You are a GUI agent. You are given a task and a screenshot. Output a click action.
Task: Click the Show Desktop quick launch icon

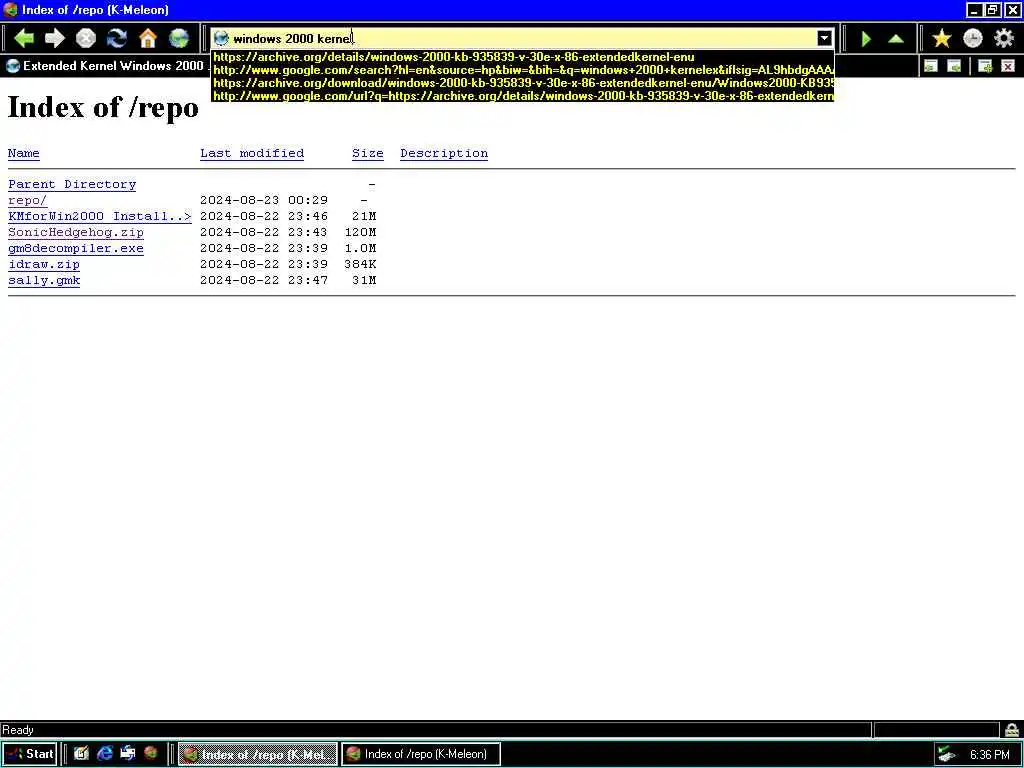81,754
